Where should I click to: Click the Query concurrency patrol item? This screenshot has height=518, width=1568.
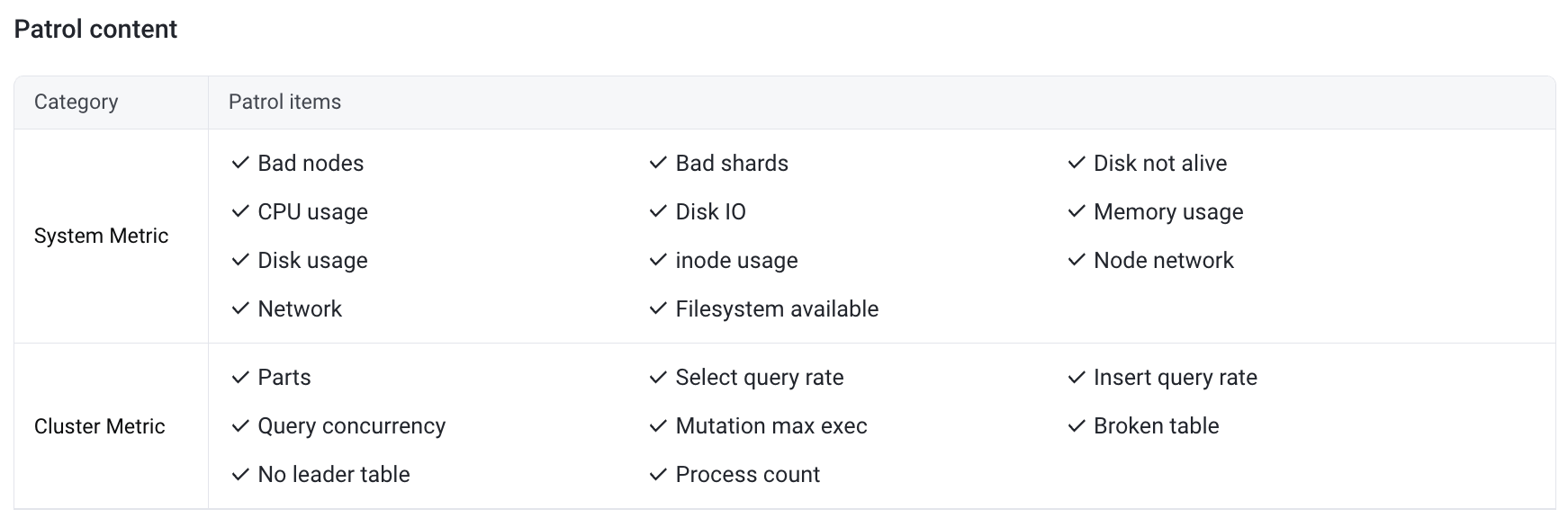pos(352,426)
